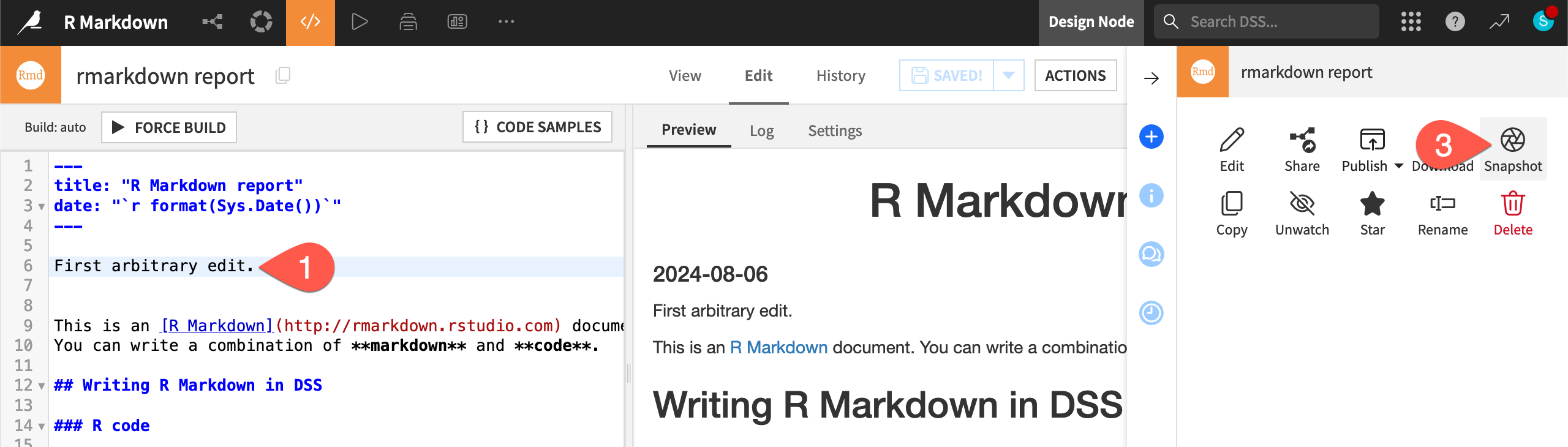The height and width of the screenshot is (447, 1568).
Task: Collapse right panel with arrow icon
Action: tap(1151, 78)
